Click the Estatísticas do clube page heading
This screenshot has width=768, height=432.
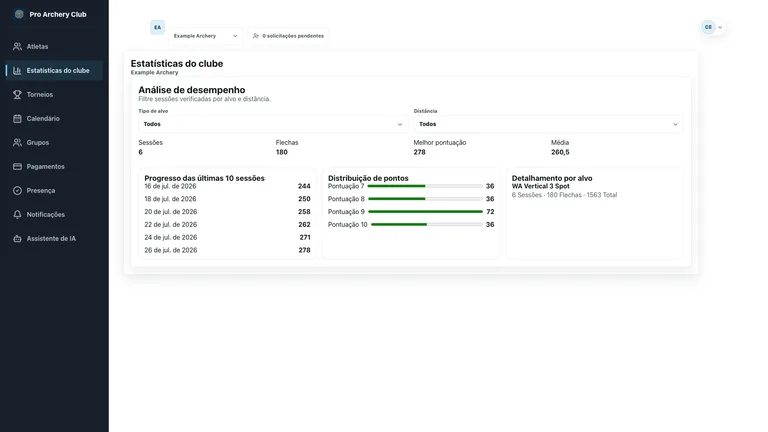[177, 64]
